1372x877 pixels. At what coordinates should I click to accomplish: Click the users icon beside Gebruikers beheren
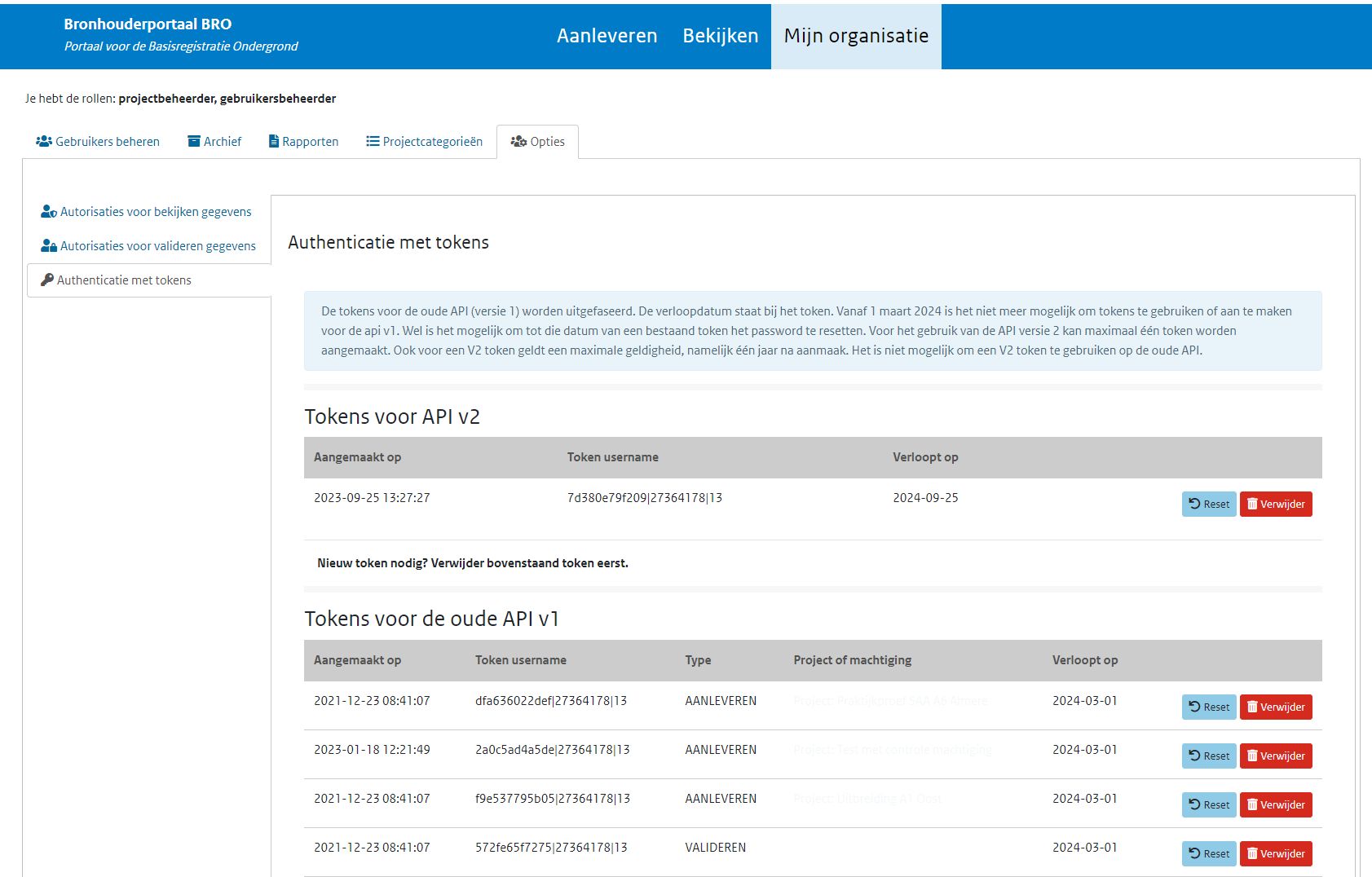[44, 141]
